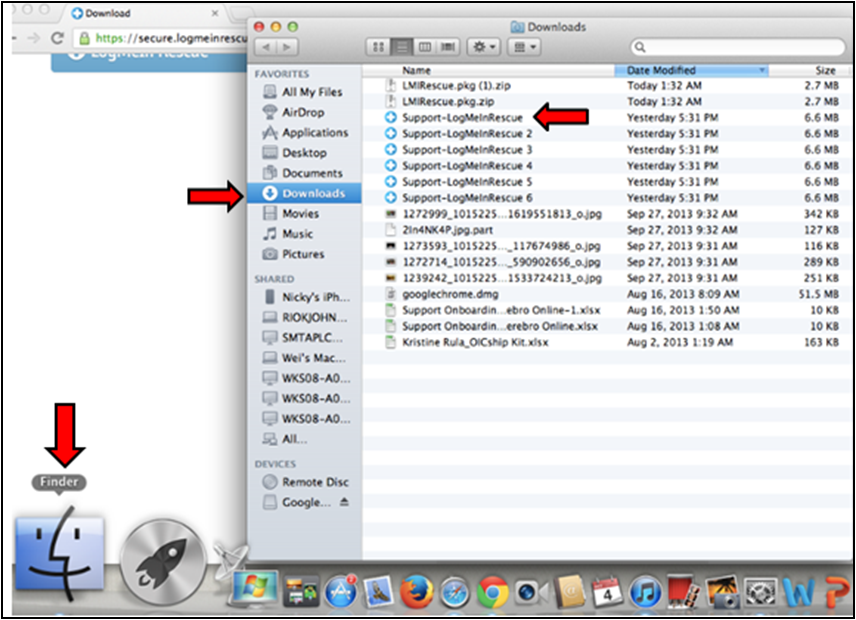This screenshot has height=620, width=856.
Task: Open the Action gear dropdown menu
Action: pyautogui.click(x=484, y=47)
